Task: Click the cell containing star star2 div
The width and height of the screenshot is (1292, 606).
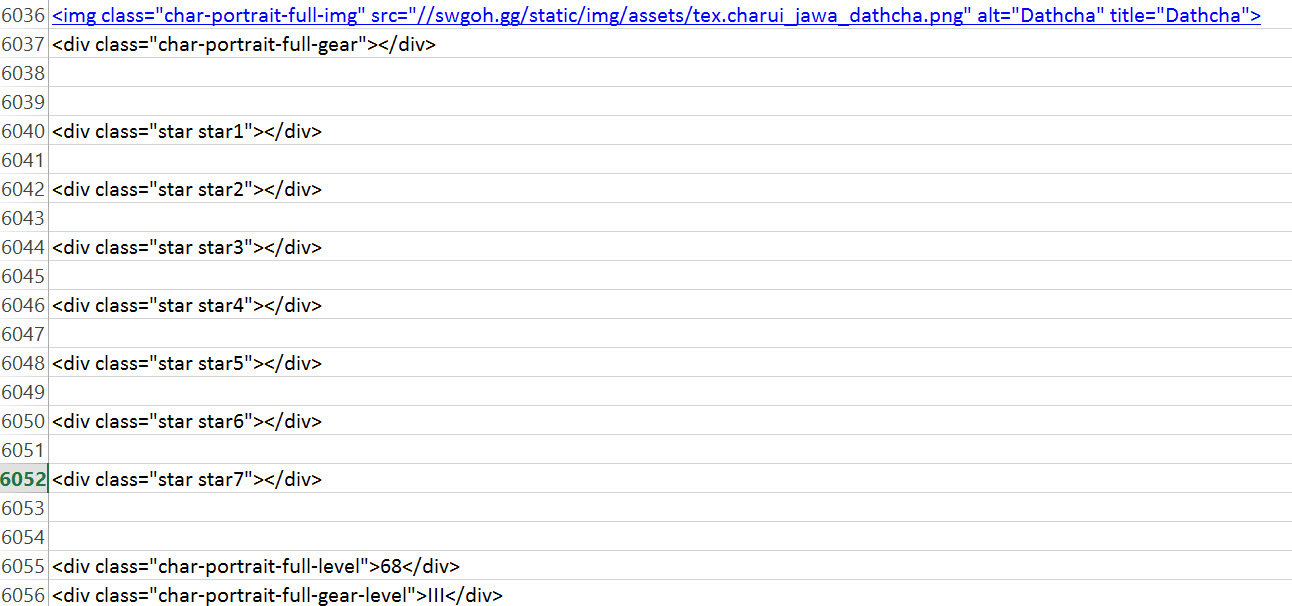Action: [x=187, y=190]
